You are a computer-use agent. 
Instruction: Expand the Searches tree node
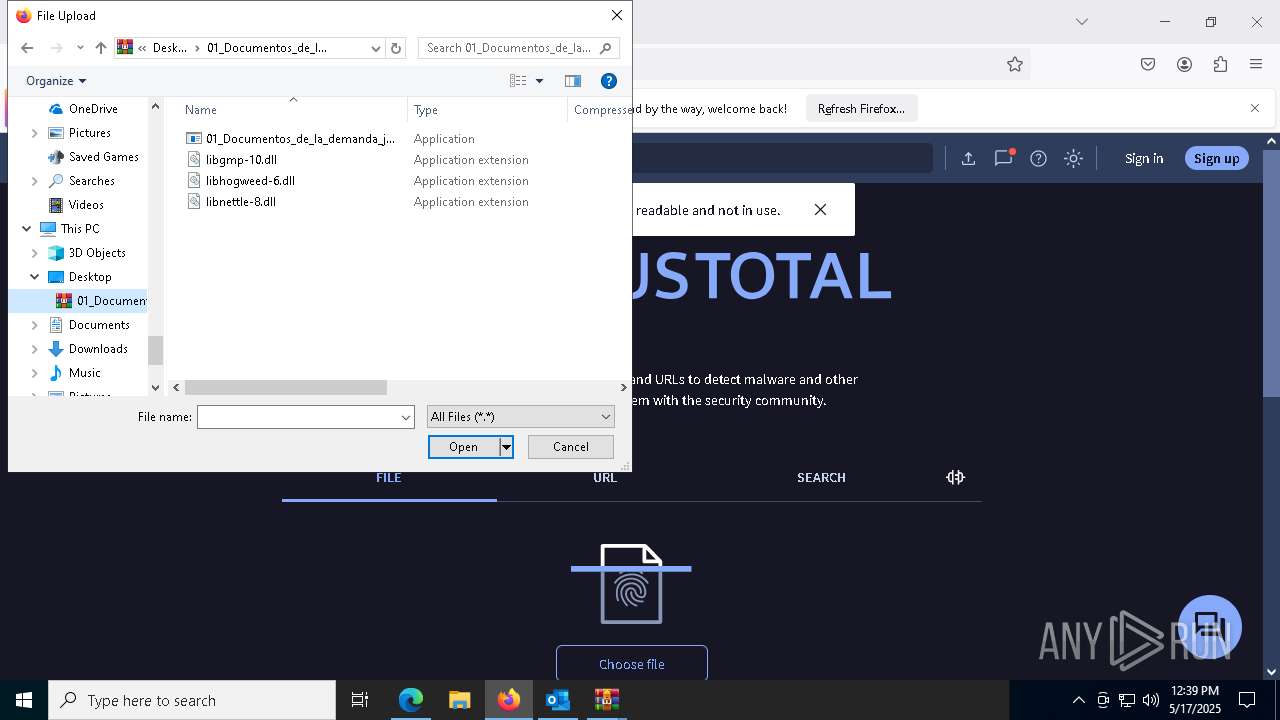tap(35, 181)
